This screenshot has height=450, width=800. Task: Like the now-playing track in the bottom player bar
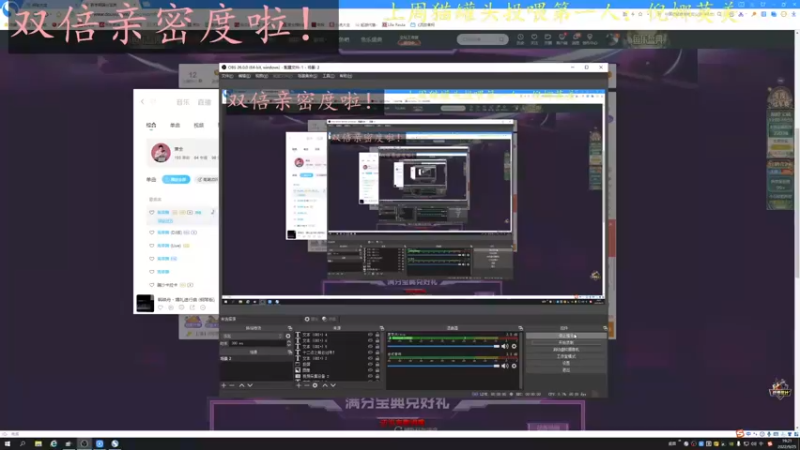click(x=160, y=308)
